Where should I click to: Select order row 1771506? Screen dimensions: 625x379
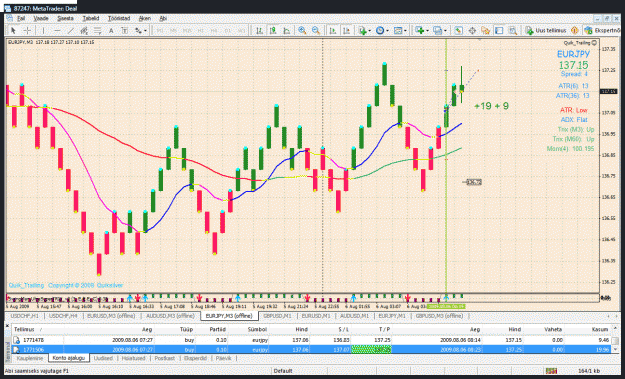311,350
